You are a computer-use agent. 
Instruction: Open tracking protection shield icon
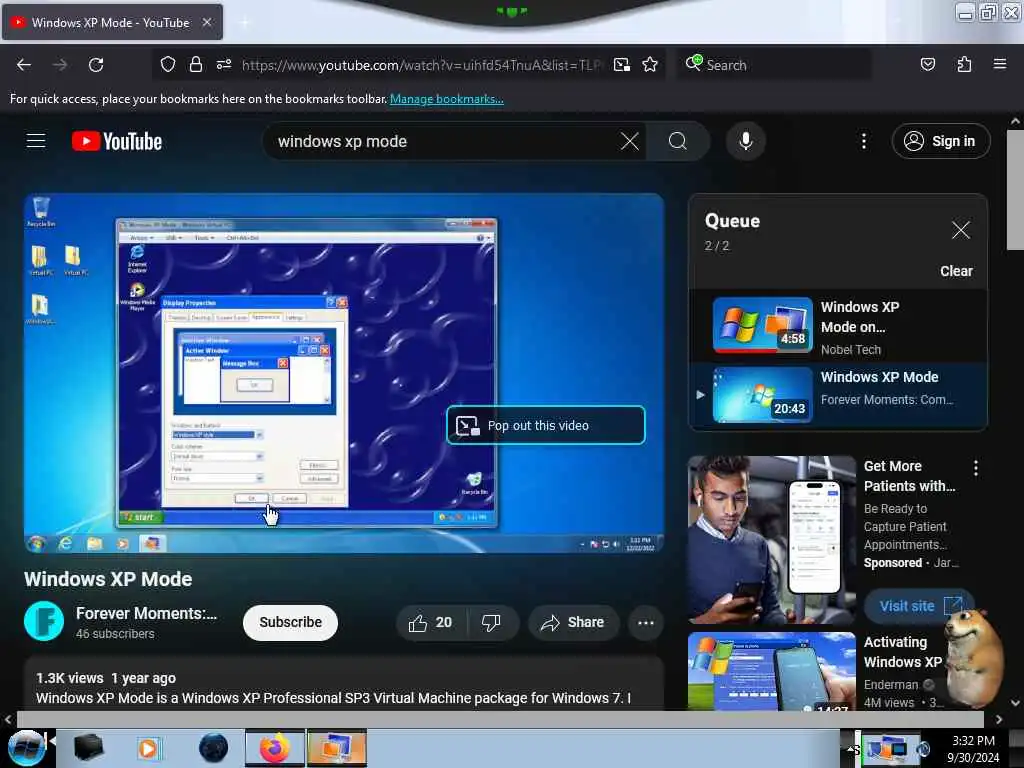coord(168,65)
